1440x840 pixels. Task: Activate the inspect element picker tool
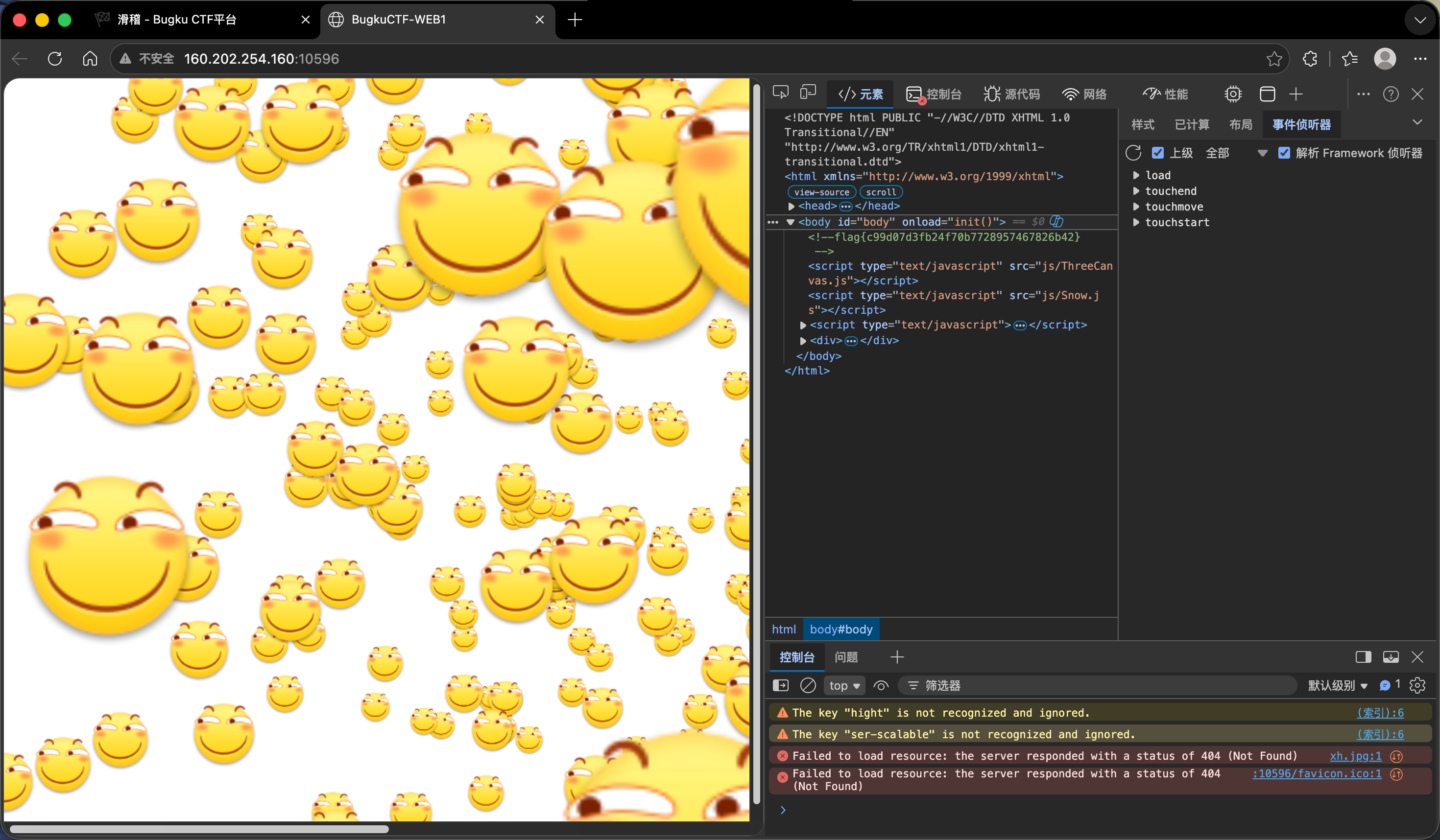click(781, 93)
